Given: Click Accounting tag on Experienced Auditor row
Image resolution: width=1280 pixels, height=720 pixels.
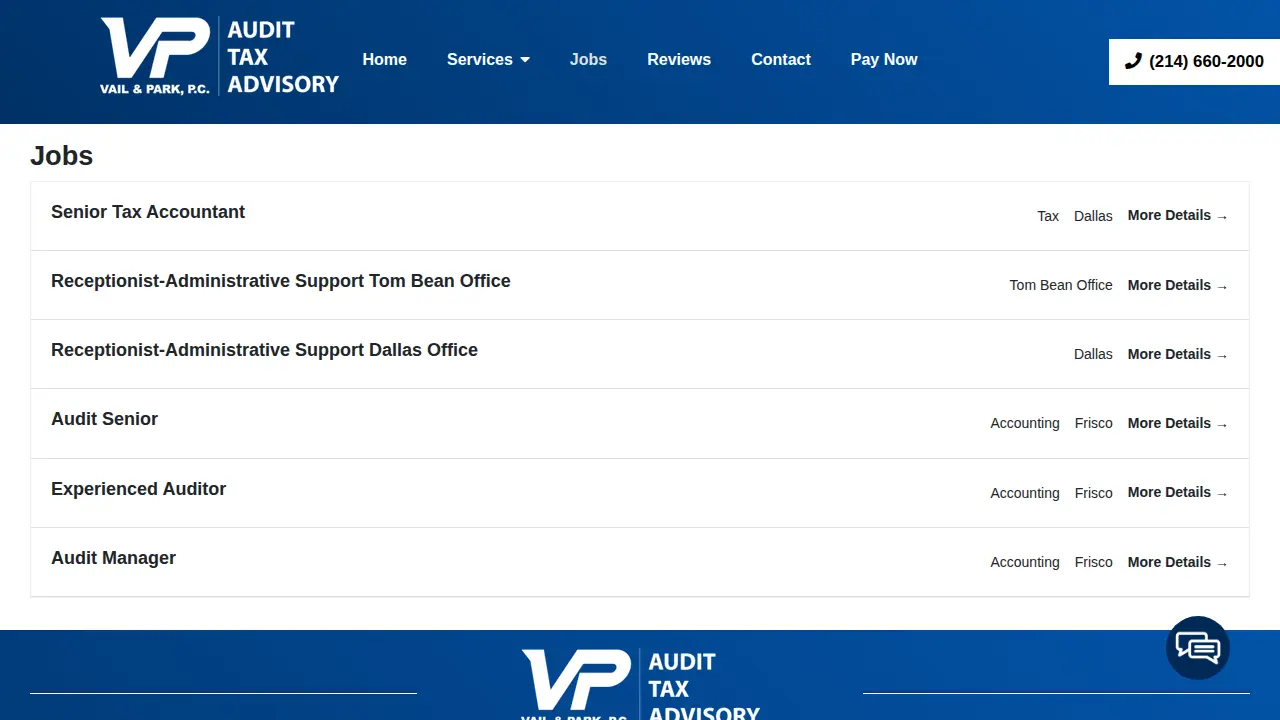Looking at the screenshot, I should (x=1025, y=493).
